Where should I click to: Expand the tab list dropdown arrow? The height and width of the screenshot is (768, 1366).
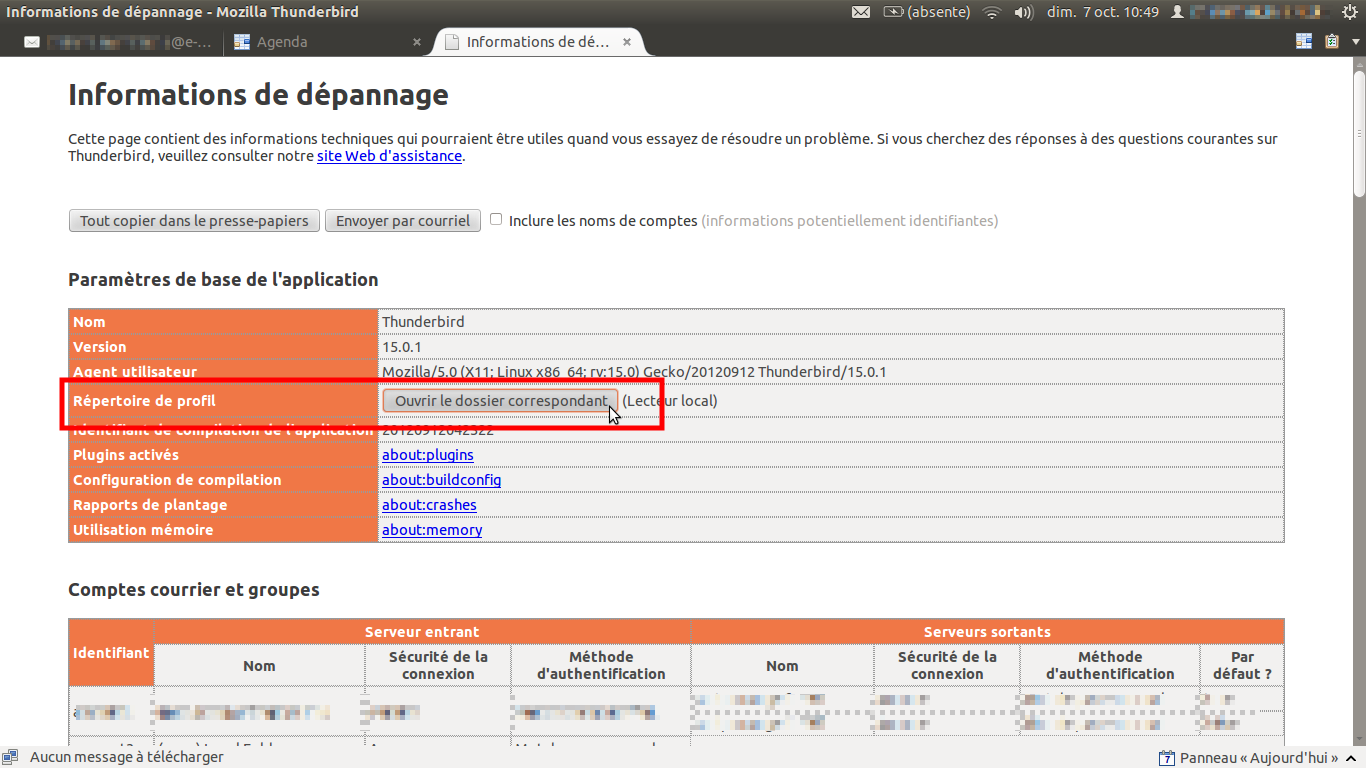[1354, 42]
